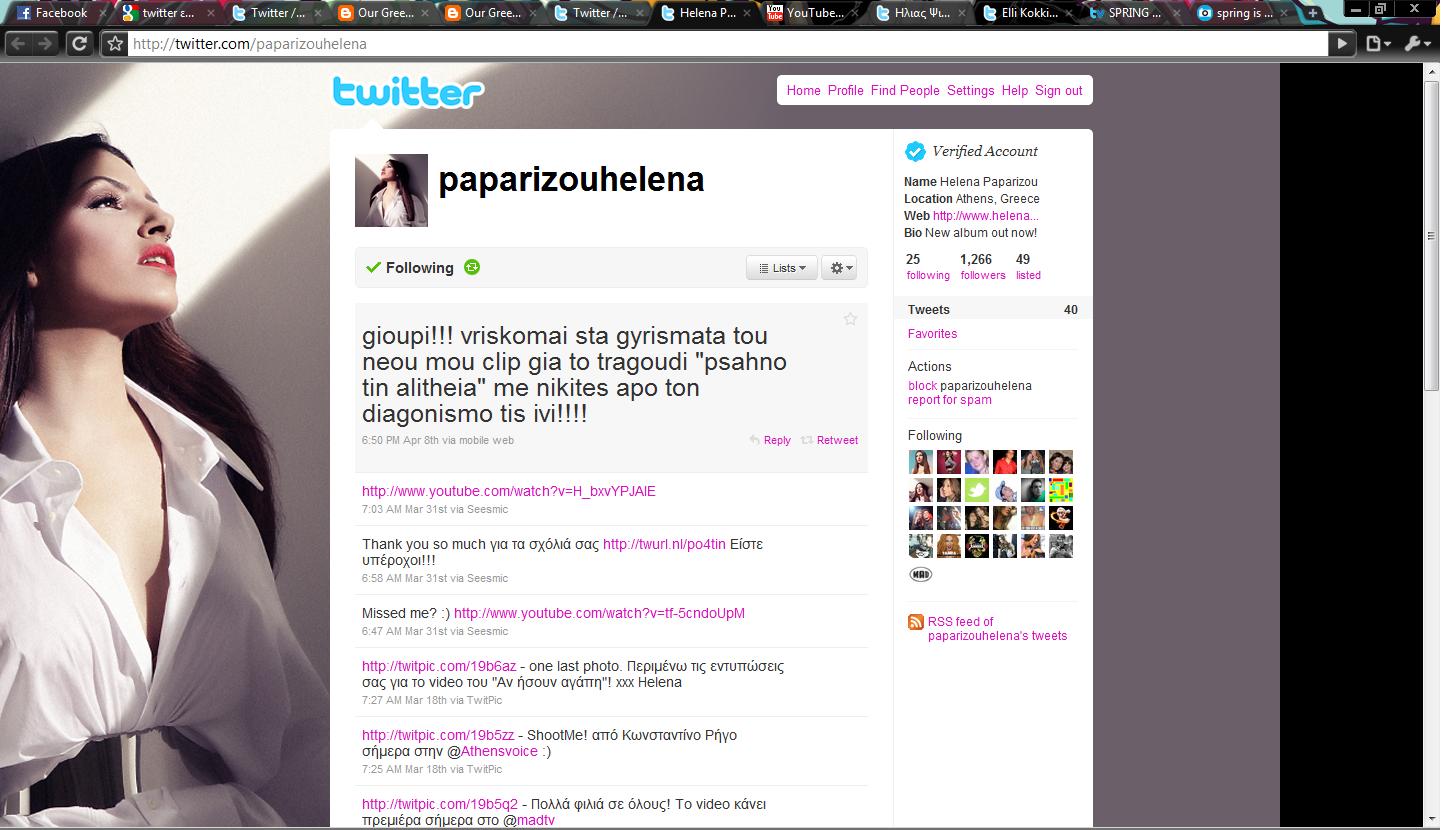
Task: Click the browser Forward arrow
Action: 46,44
